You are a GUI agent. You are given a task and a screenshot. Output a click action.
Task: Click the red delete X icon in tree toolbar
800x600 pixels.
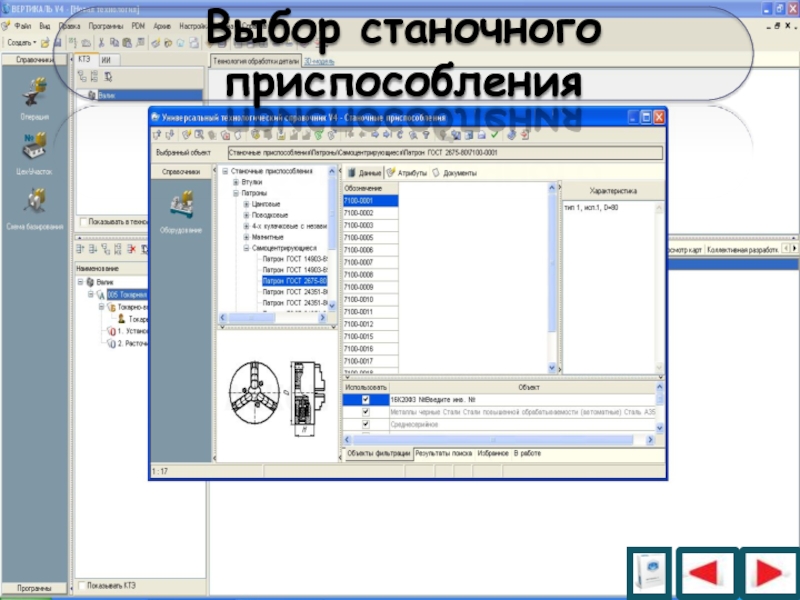pyautogui.click(x=132, y=249)
